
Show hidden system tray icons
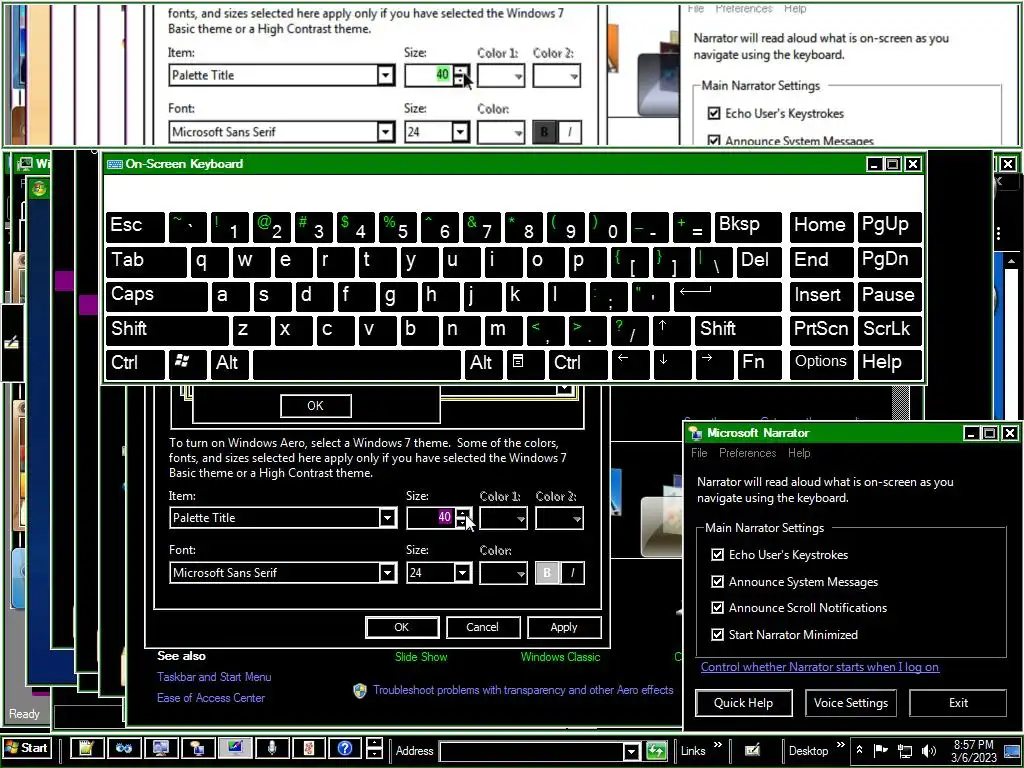pyautogui.click(x=859, y=750)
